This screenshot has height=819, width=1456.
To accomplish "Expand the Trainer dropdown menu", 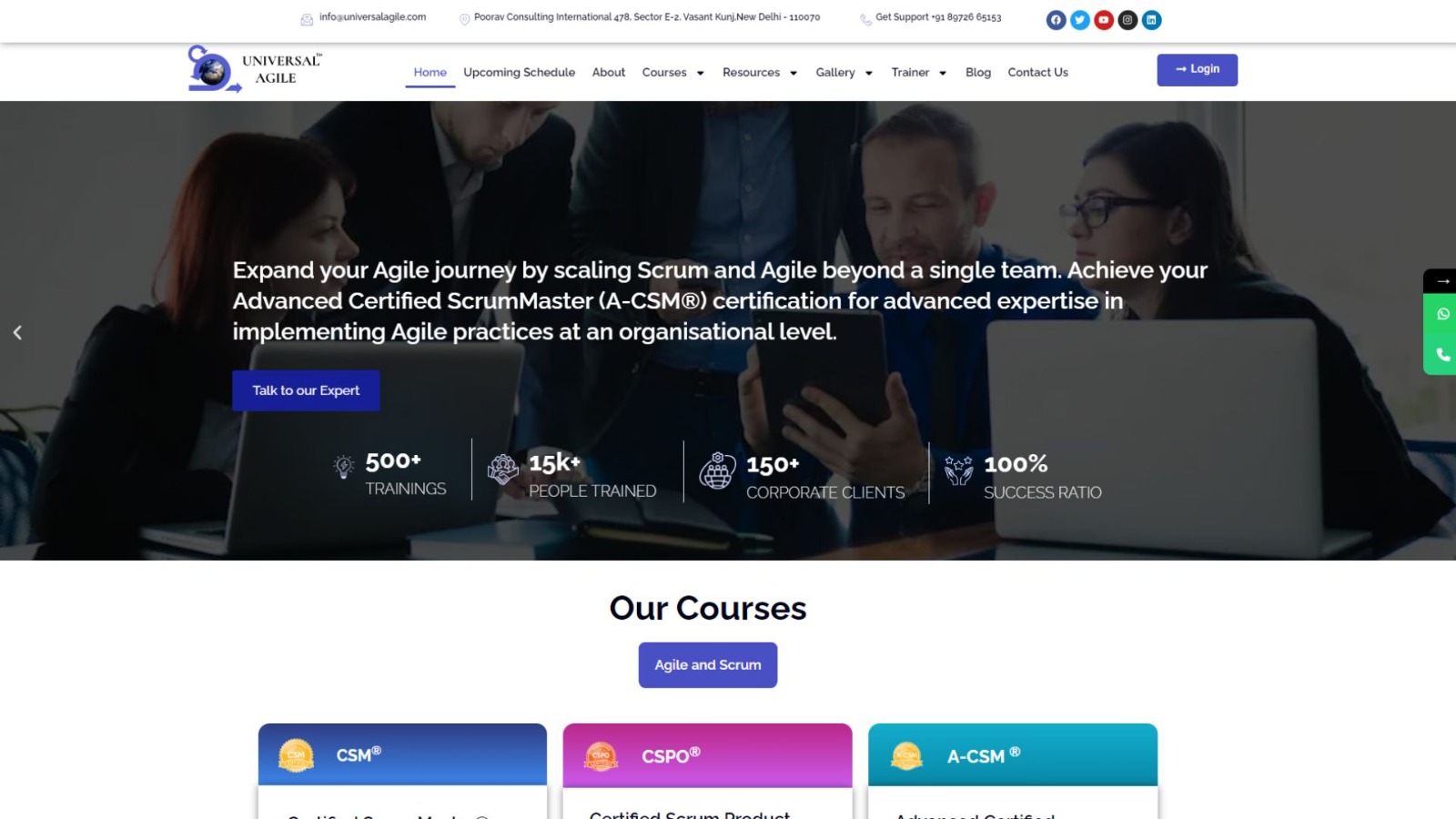I will pos(919,73).
